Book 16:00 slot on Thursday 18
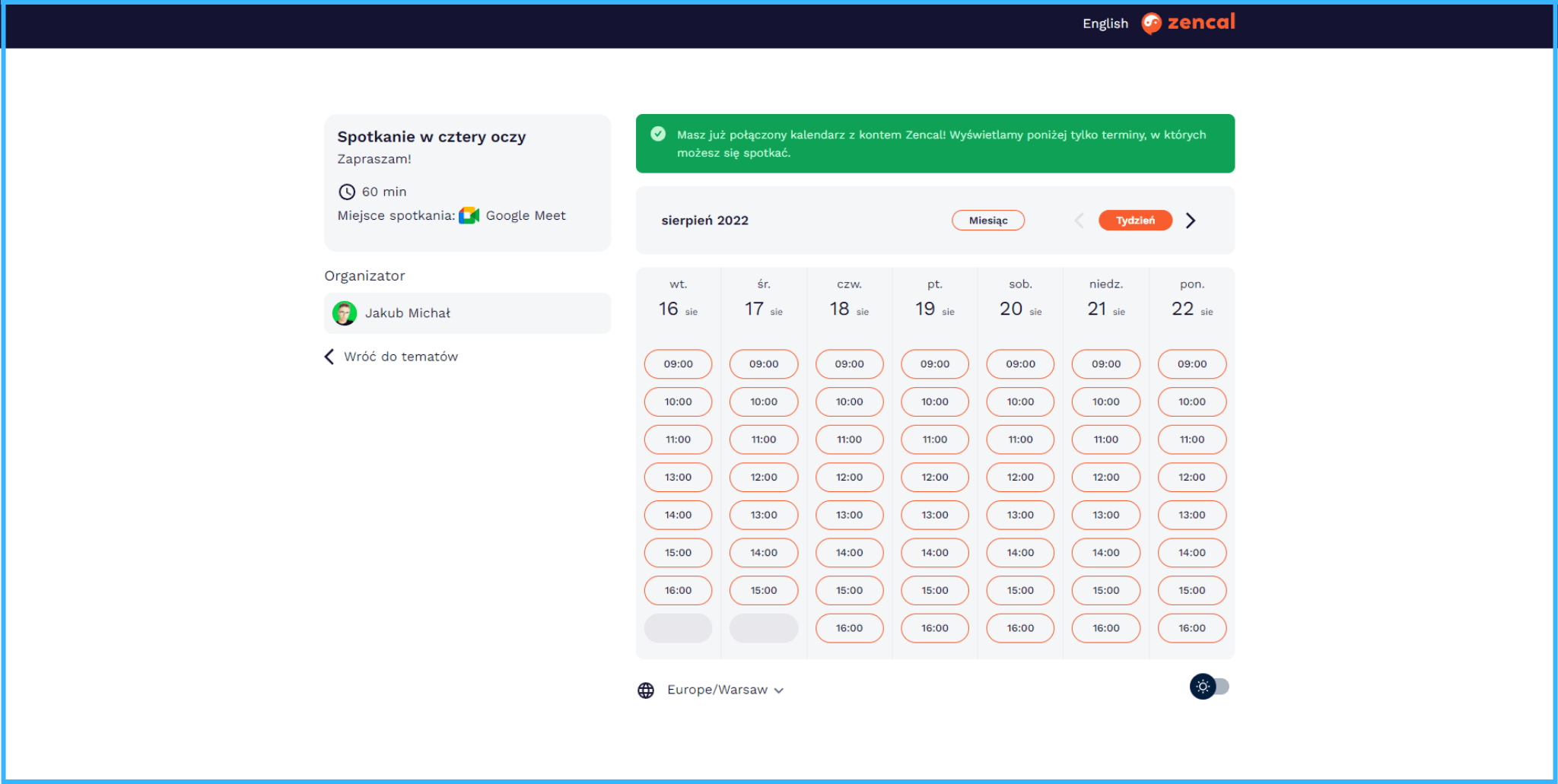This screenshot has height=784, width=1558. pyautogui.click(x=849, y=628)
